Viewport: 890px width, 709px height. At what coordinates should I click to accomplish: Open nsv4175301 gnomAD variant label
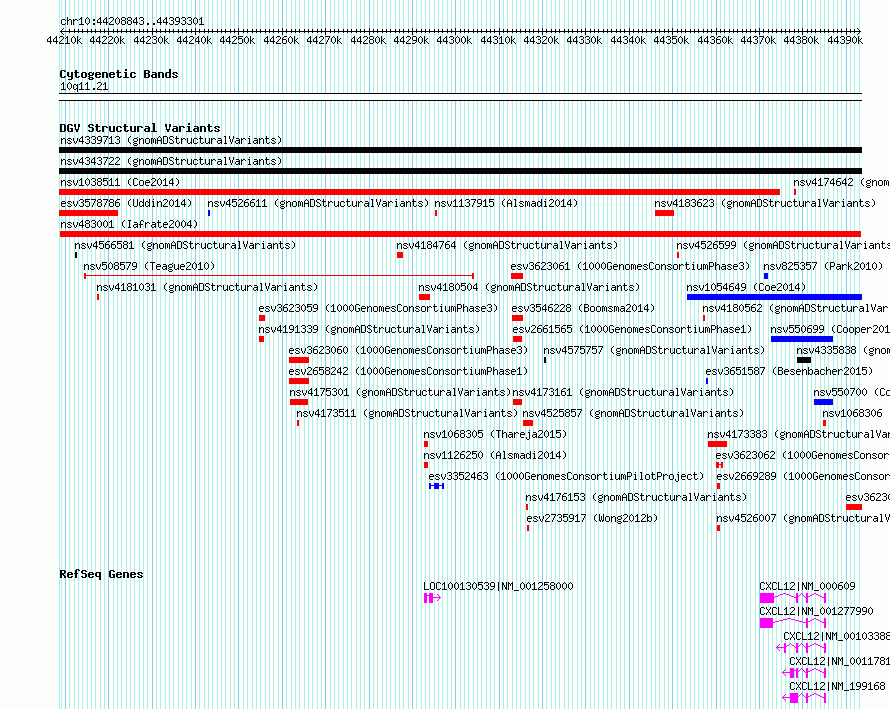tap(400, 392)
